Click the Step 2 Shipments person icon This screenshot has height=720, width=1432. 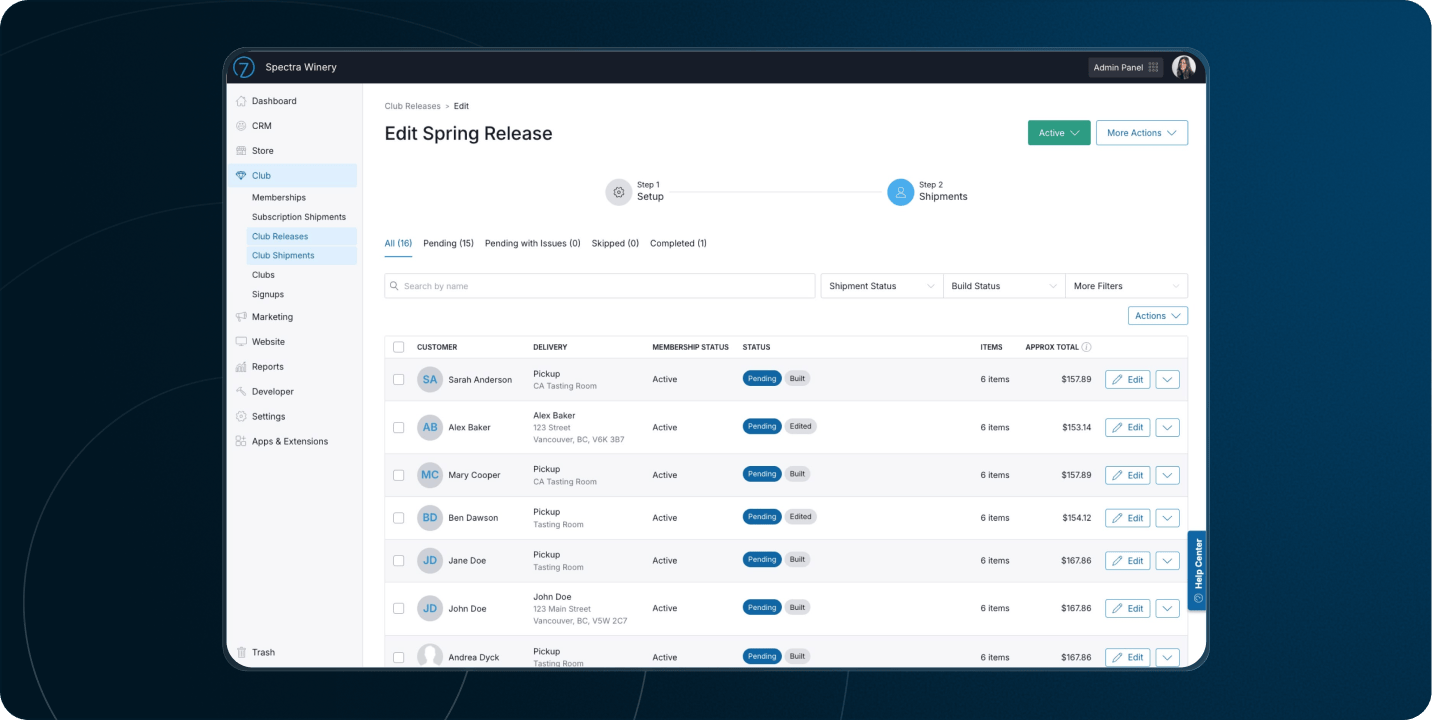pos(900,192)
